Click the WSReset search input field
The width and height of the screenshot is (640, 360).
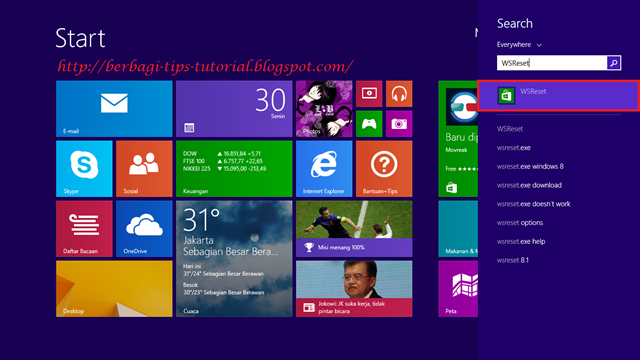point(552,63)
